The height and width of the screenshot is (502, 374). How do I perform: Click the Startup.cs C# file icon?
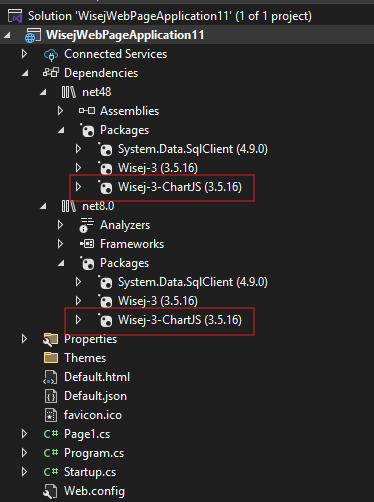[51, 472]
